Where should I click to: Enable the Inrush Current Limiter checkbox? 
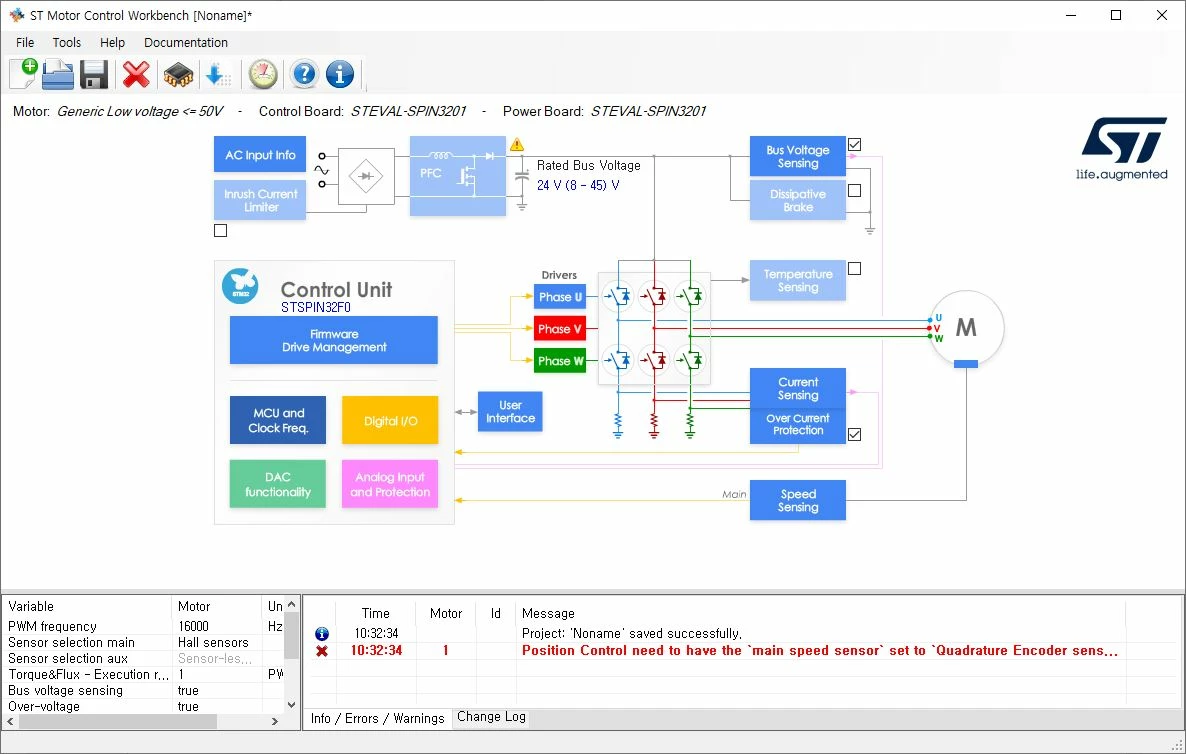221,231
